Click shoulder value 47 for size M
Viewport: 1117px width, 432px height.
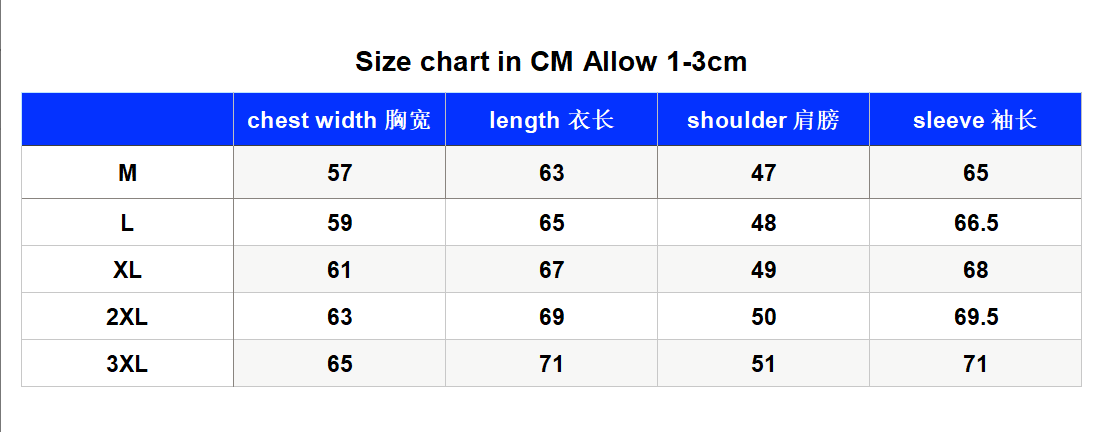pyautogui.click(x=763, y=173)
